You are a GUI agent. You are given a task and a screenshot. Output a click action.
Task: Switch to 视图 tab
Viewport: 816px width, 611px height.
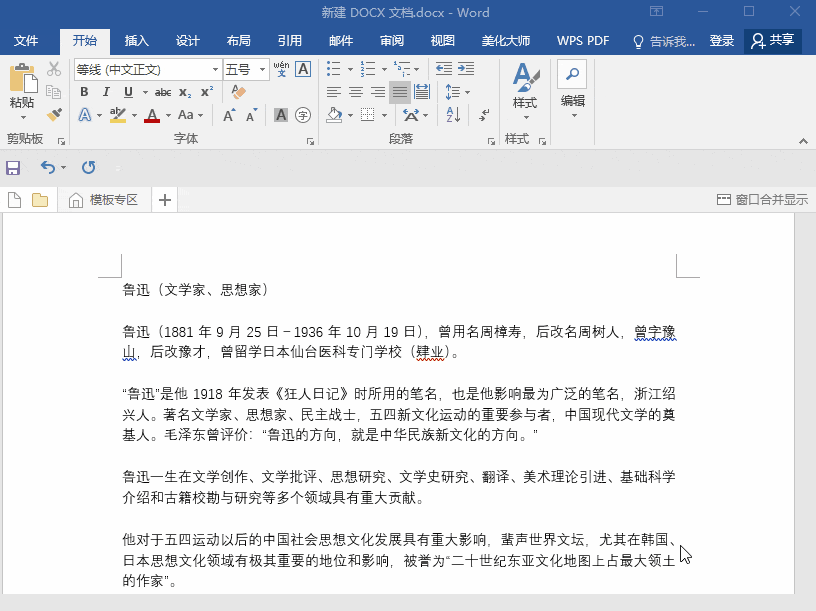442,41
